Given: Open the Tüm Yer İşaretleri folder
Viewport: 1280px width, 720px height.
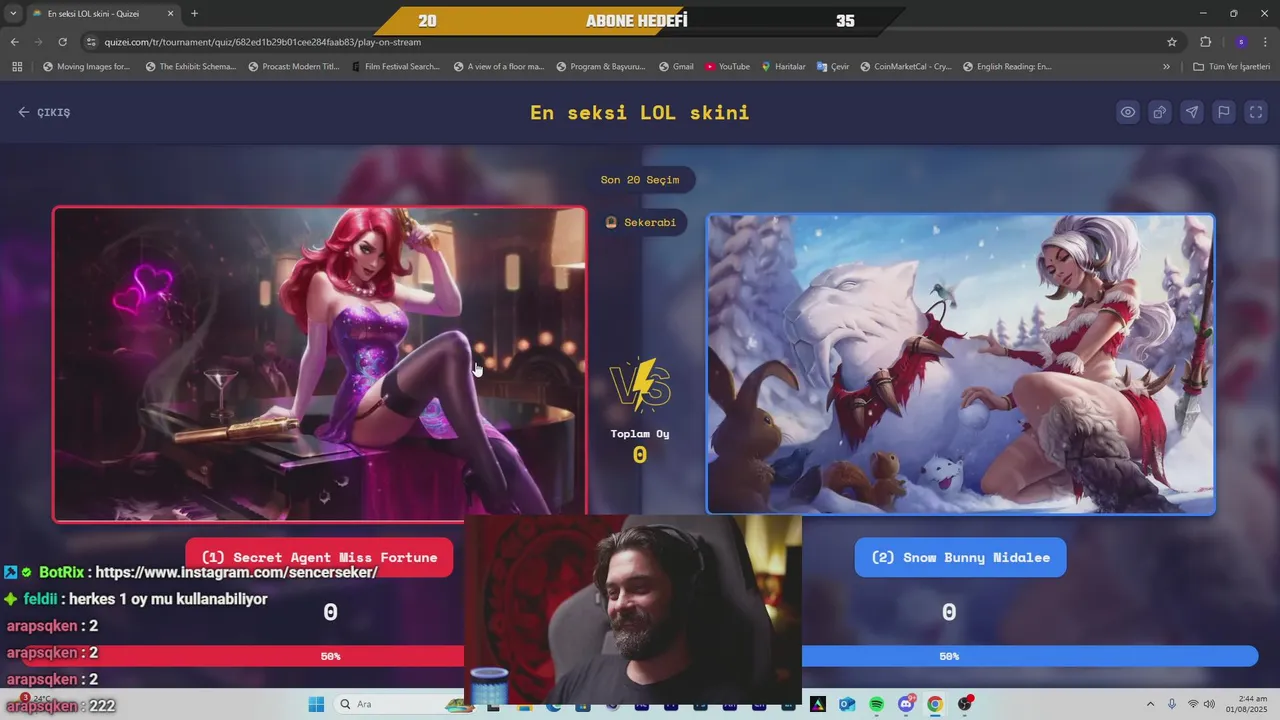Looking at the screenshot, I should (x=1231, y=67).
